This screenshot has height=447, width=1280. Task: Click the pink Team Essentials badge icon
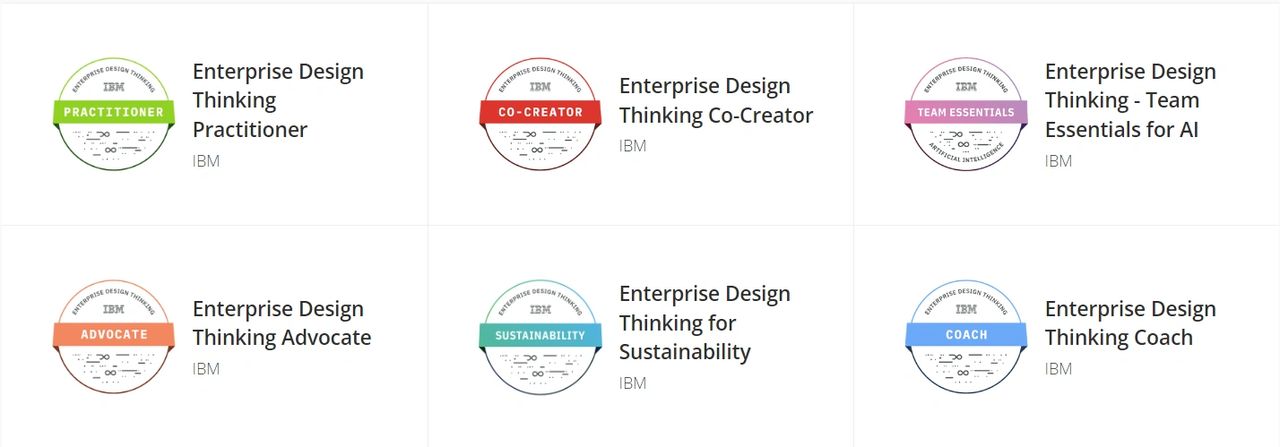click(966, 113)
